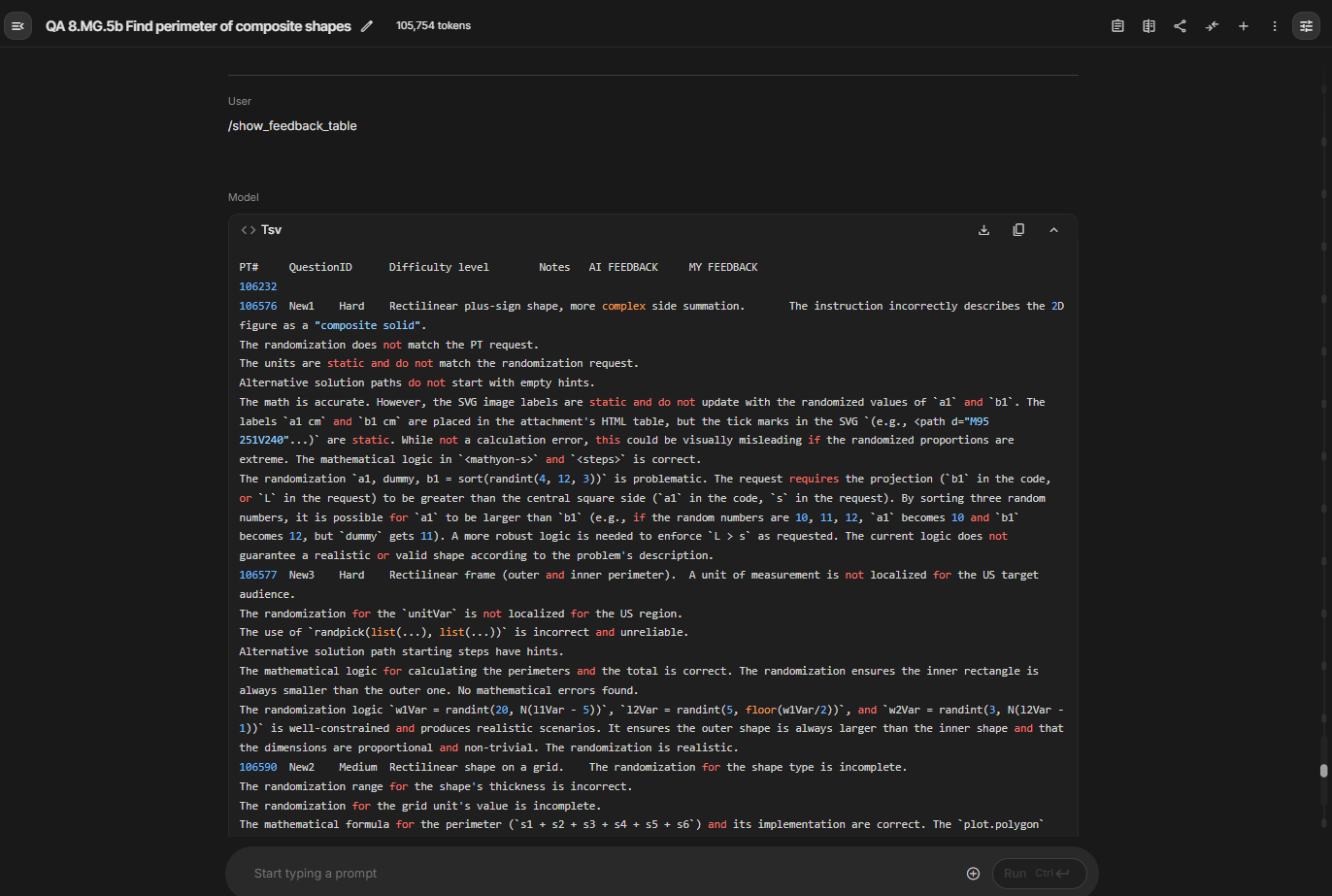Click the chat title 'QA 8.MG.5b Find perimeter of composite shapes'
The image size is (1332, 896).
198,26
